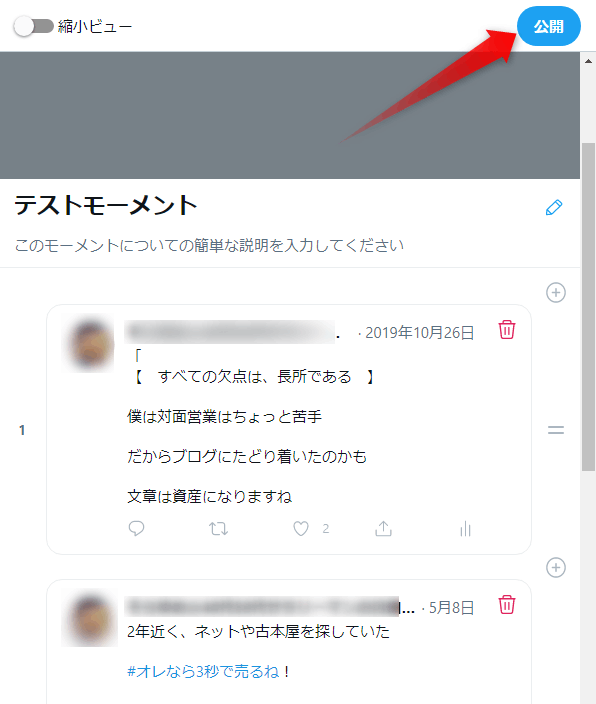
Task: Delete the second tweet with trash icon
Action: [507, 604]
